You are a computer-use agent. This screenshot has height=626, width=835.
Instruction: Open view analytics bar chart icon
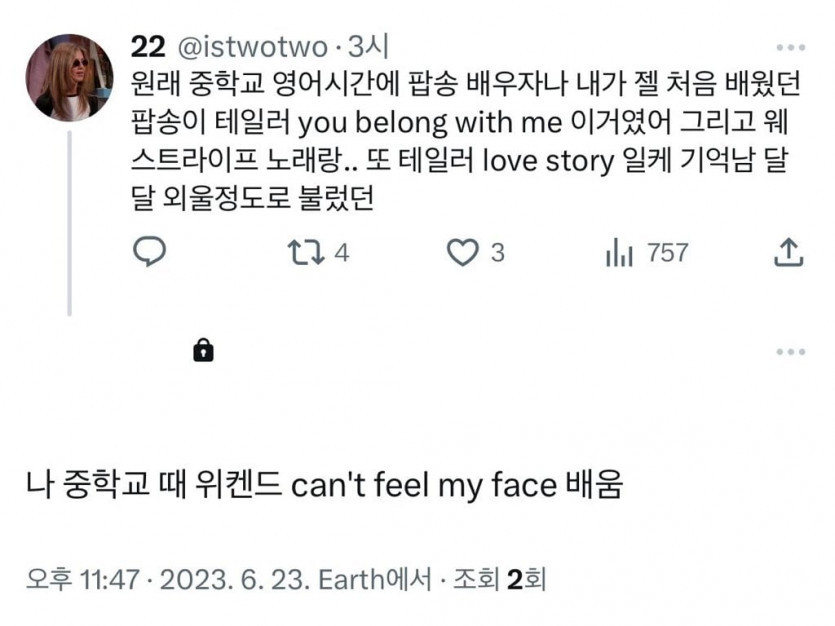point(619,253)
